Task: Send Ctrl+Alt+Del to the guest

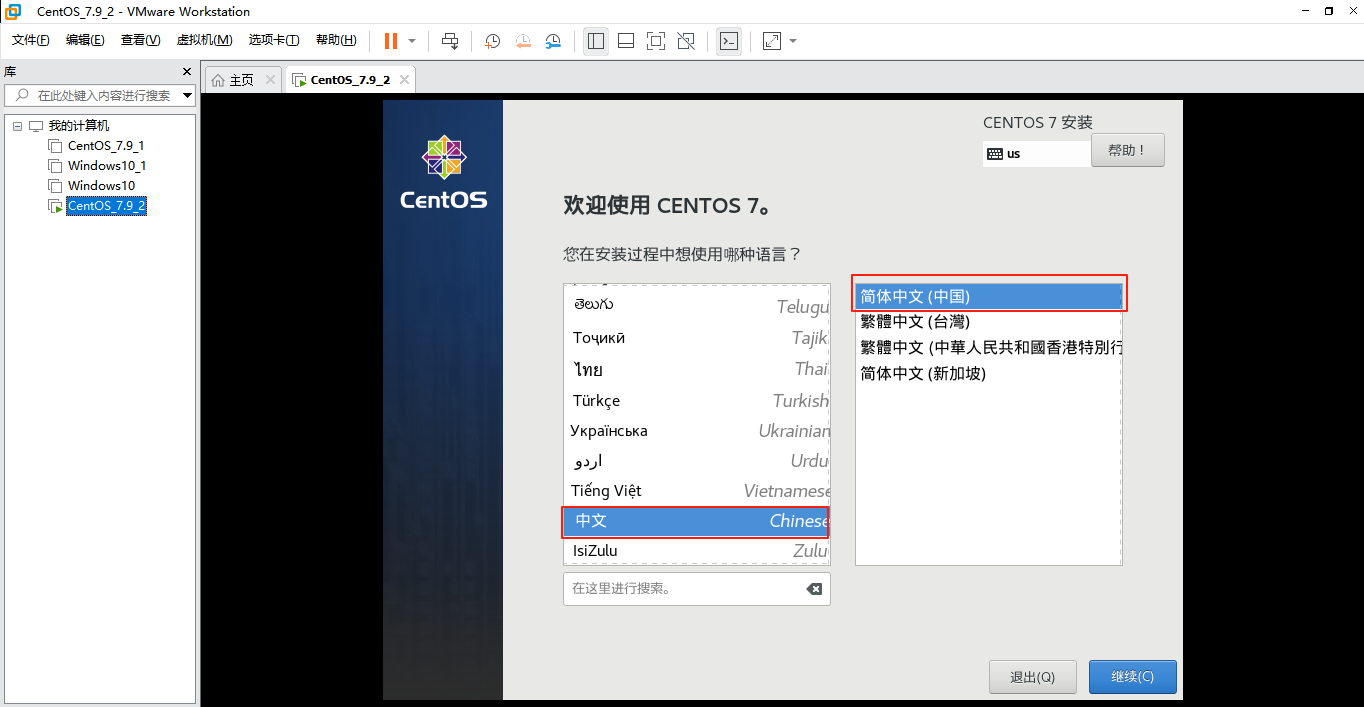Action: click(450, 41)
